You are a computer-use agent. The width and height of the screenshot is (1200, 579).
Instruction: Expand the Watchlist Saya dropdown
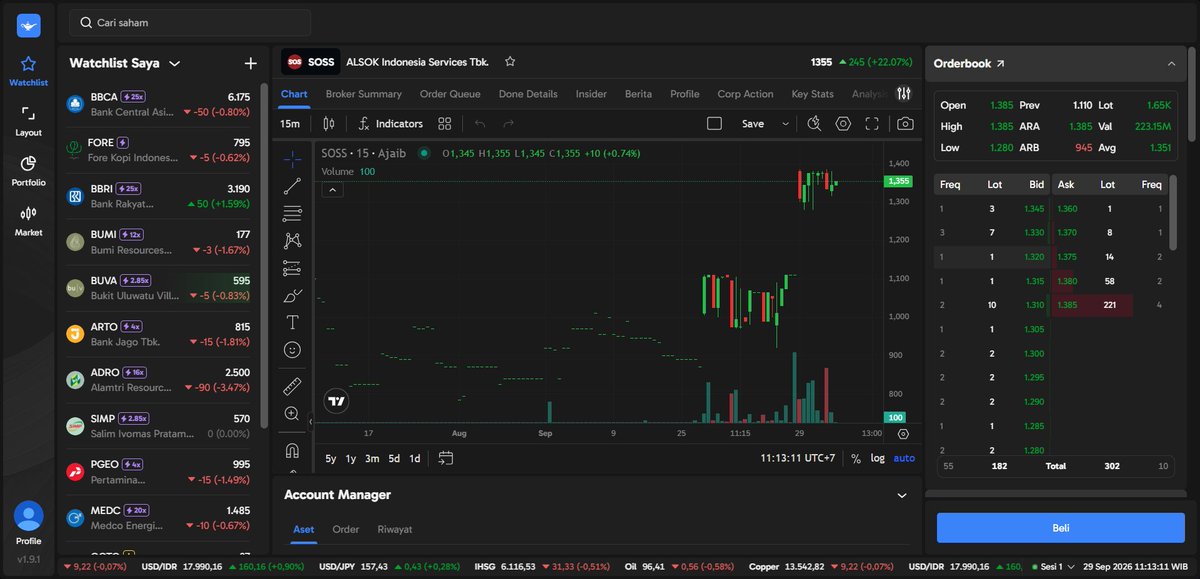point(174,63)
